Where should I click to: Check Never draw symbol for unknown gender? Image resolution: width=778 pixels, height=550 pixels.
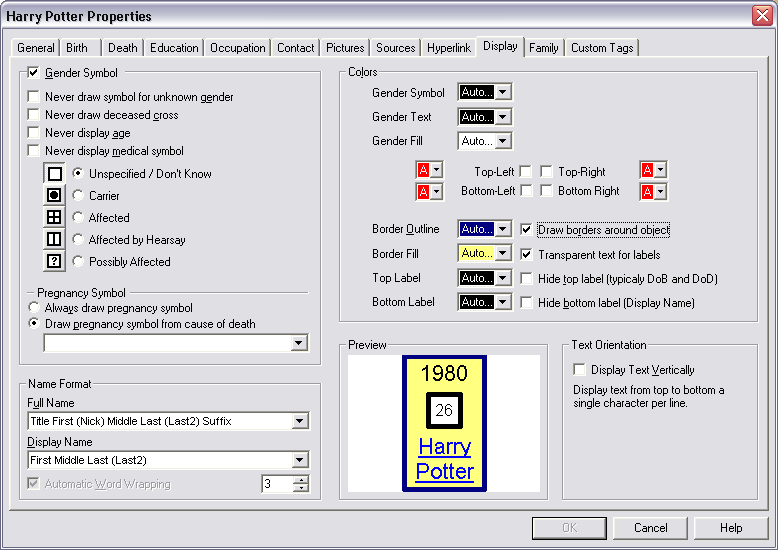[x=33, y=96]
